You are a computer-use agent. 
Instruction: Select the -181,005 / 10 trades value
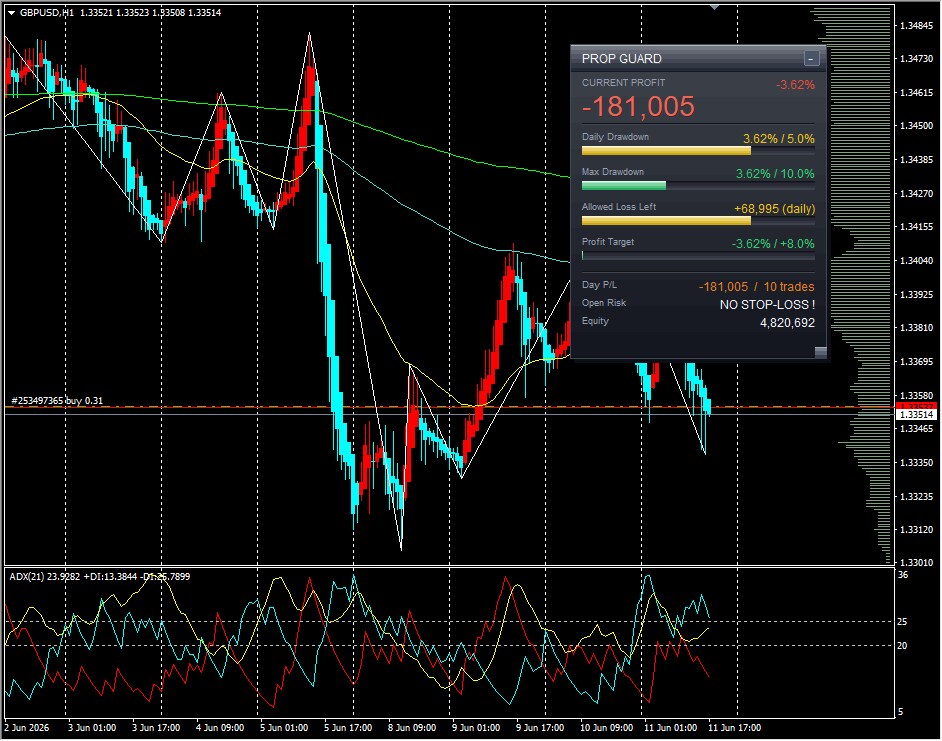[756, 287]
